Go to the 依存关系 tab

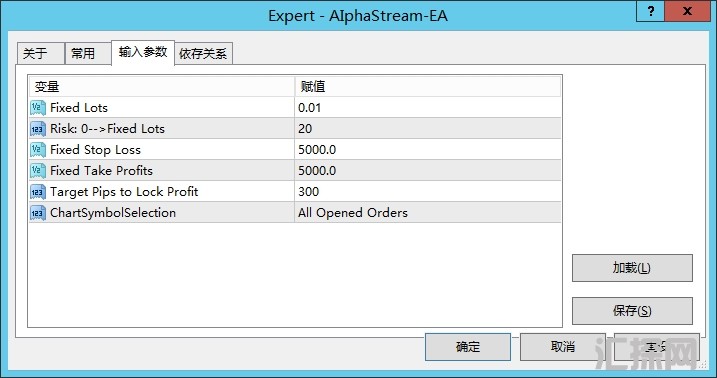[203, 53]
